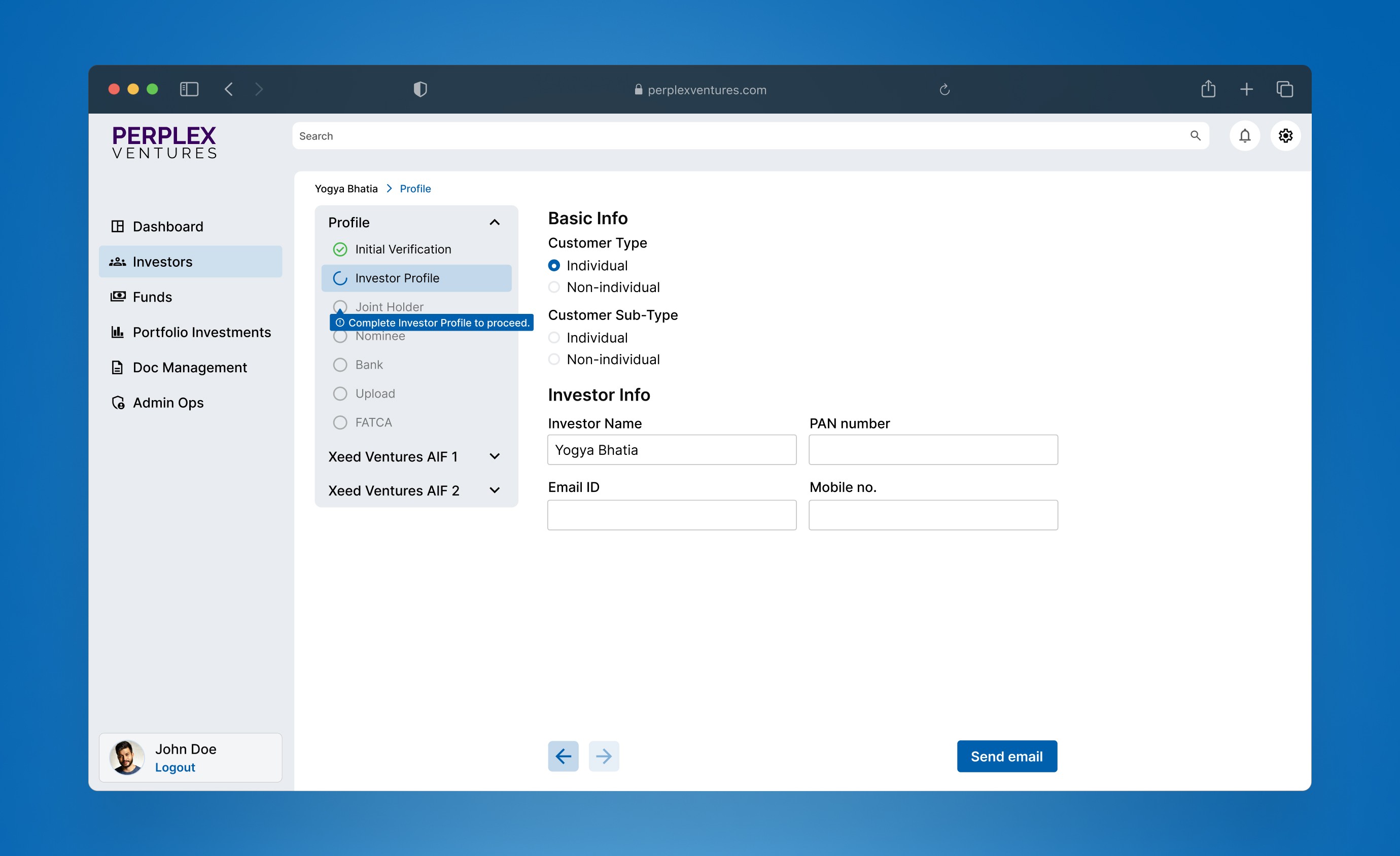Select Non-individual customer type

click(x=554, y=288)
